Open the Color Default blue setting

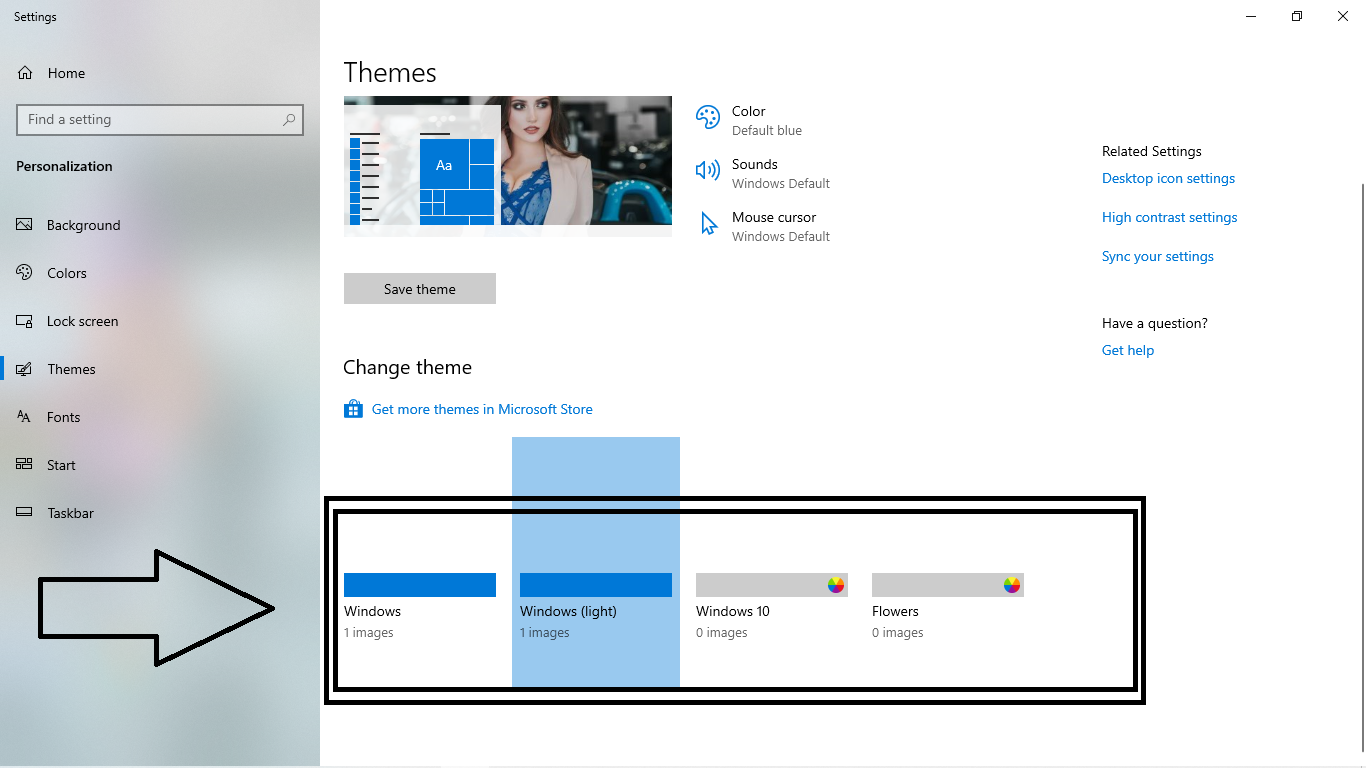[x=749, y=120]
